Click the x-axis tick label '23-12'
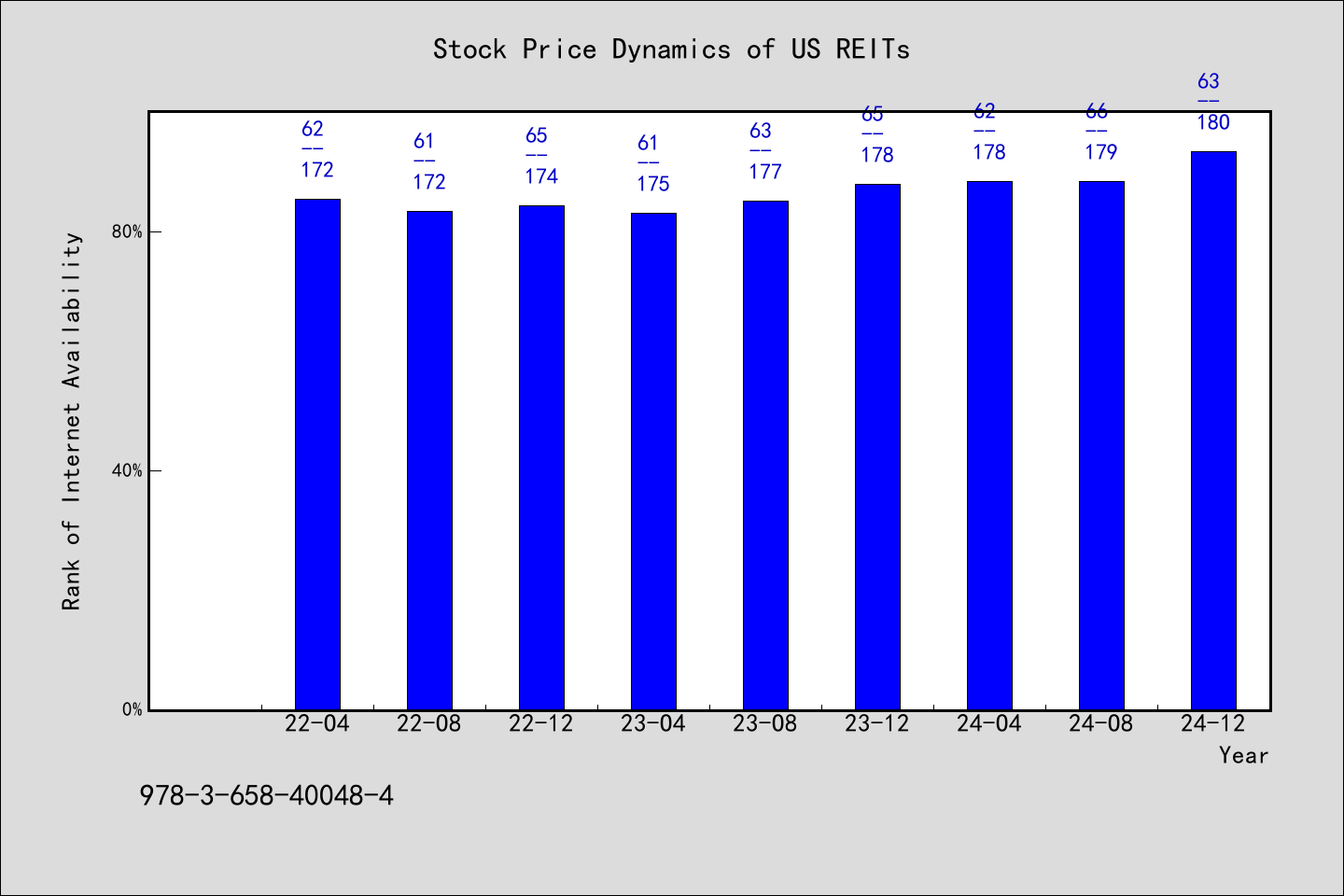The height and width of the screenshot is (896, 1344). click(x=877, y=723)
